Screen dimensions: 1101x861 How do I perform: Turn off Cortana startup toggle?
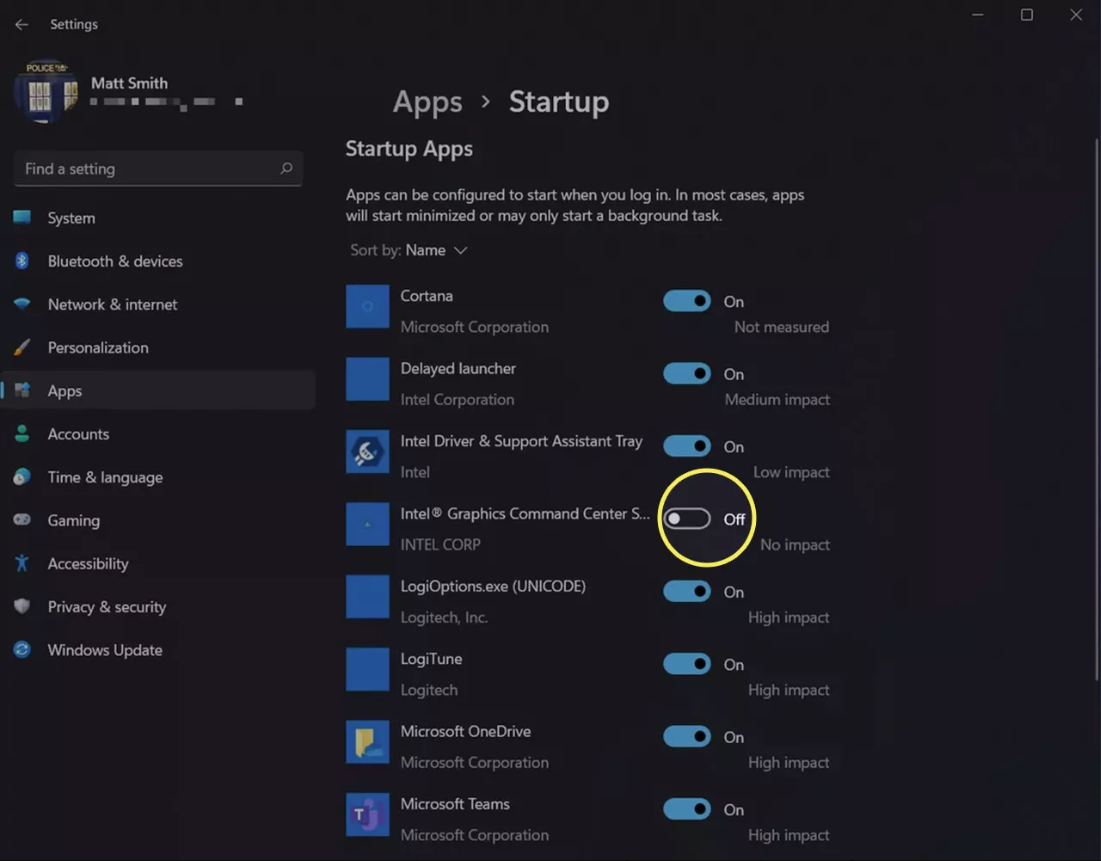point(687,301)
